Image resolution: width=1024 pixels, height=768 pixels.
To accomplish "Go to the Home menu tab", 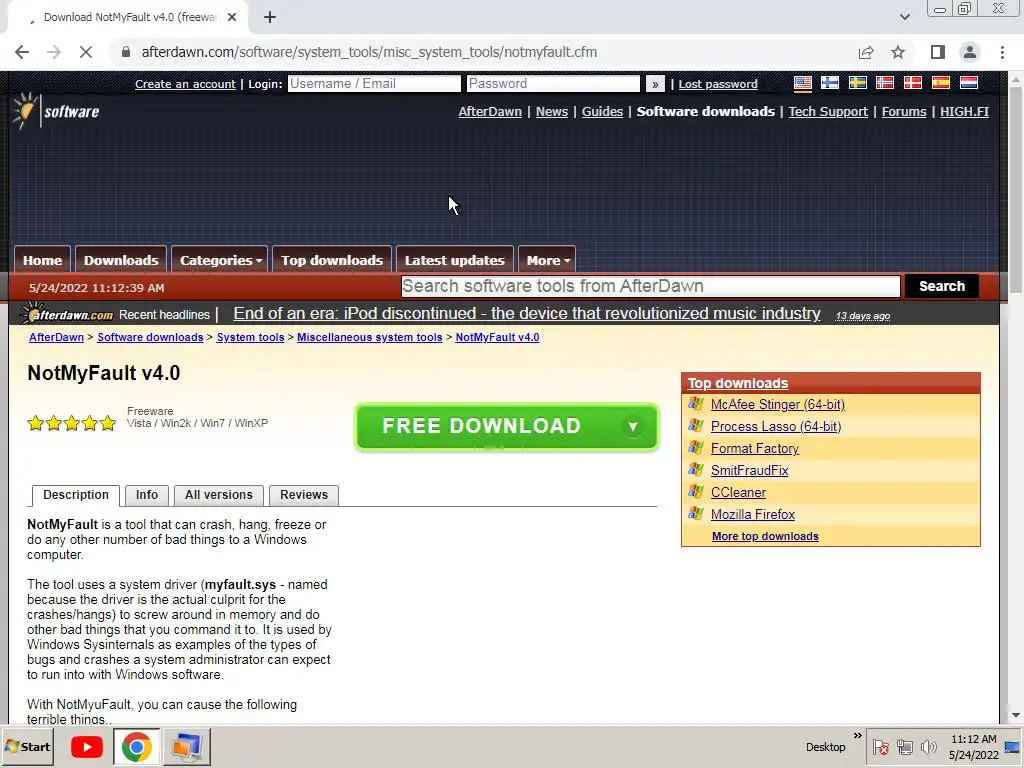I will [x=42, y=260].
